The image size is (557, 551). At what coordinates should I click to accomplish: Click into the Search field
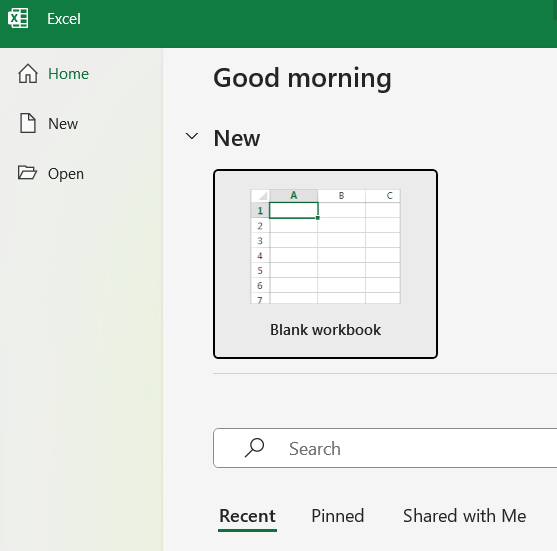point(385,448)
